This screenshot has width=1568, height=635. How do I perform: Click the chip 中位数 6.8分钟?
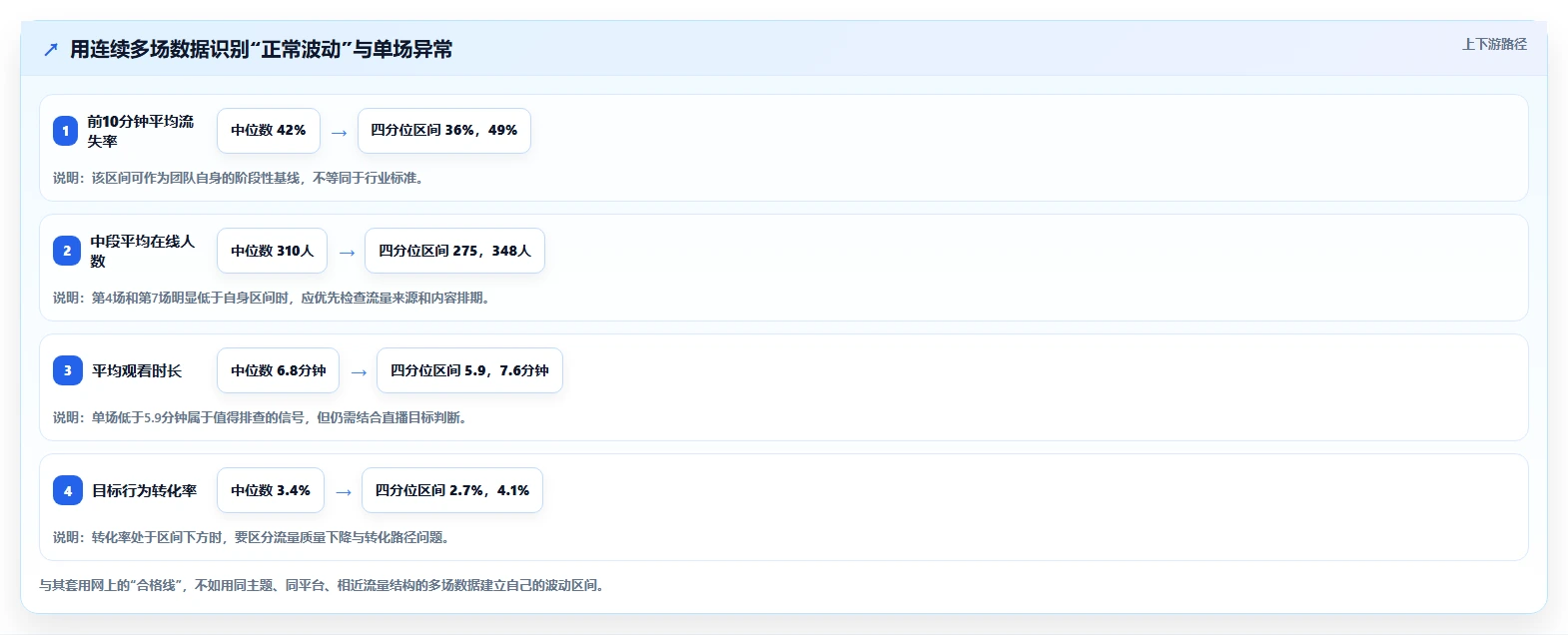[278, 370]
